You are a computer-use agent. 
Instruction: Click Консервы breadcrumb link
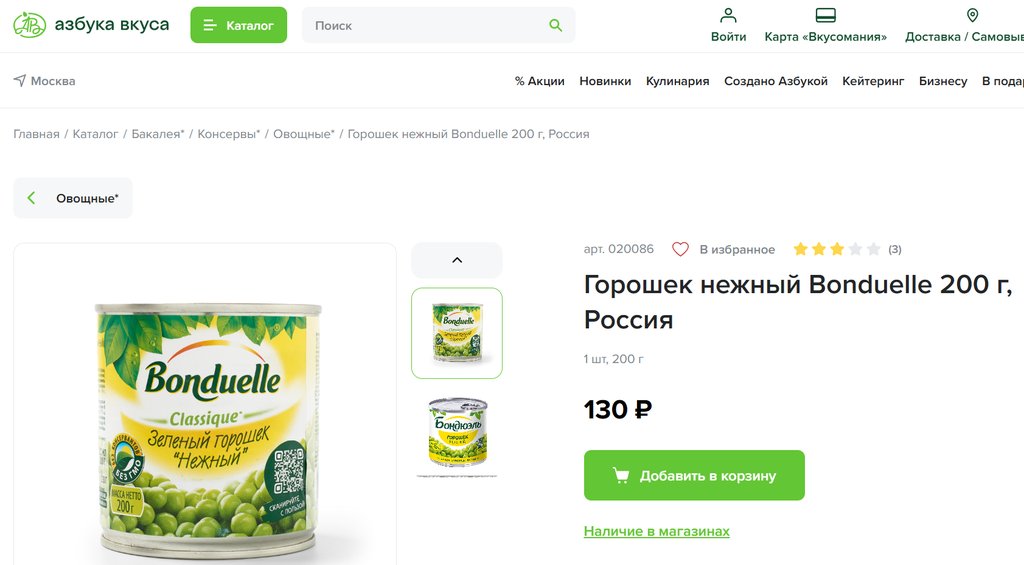[229, 134]
